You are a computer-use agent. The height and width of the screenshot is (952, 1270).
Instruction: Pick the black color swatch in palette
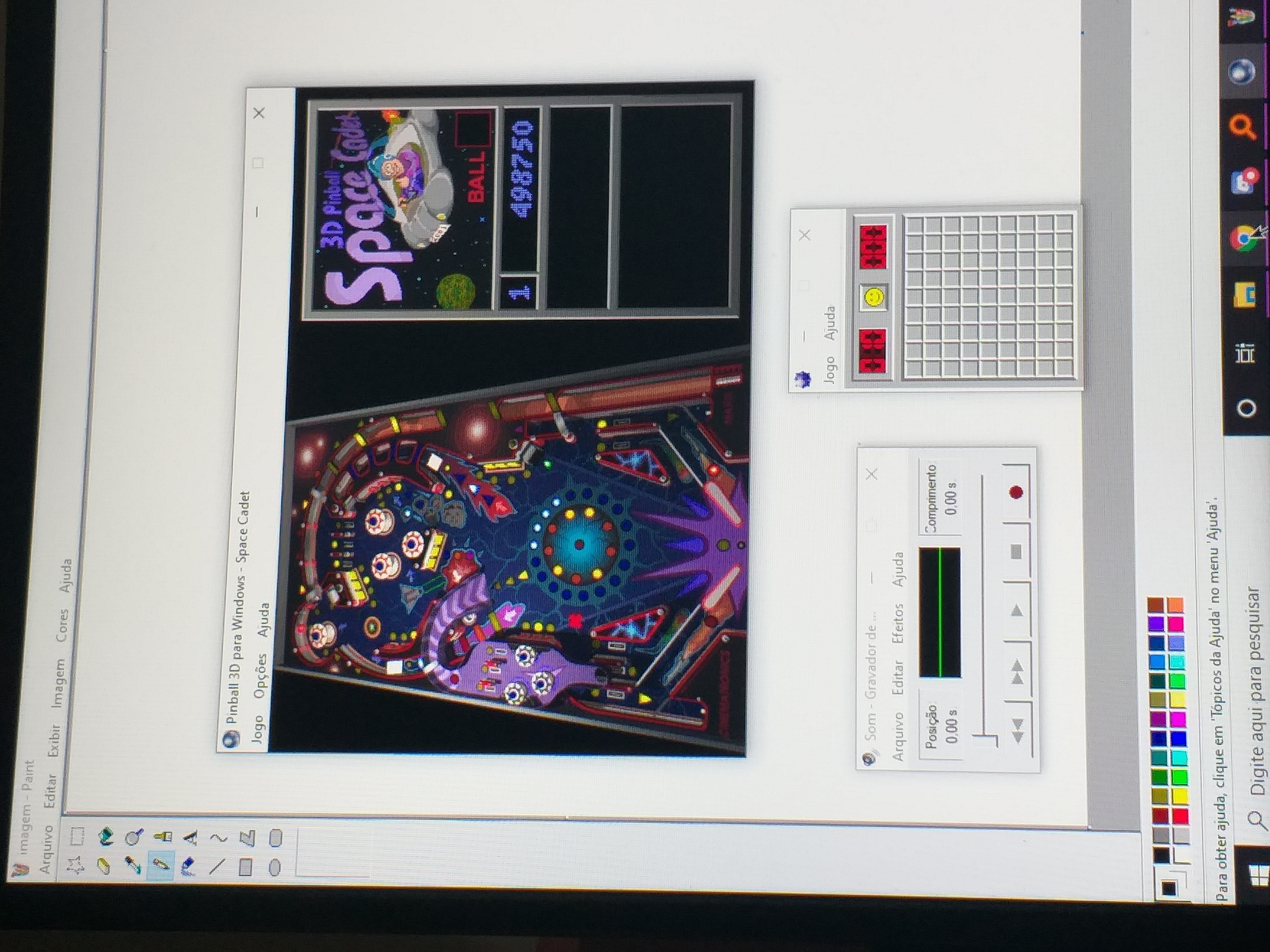click(1161, 855)
